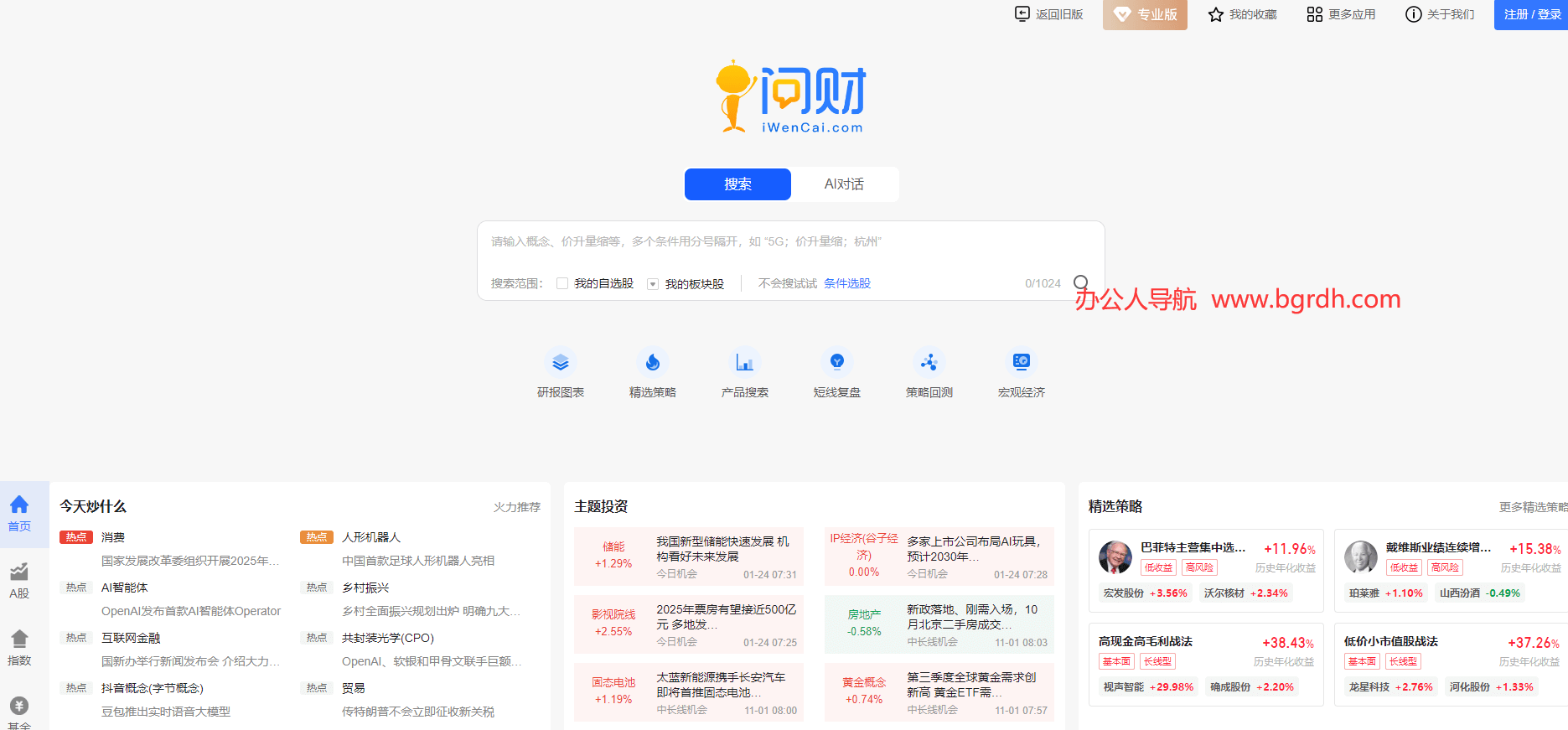Open the 宏观经济 icon
Image resolution: width=1568 pixels, height=730 pixels.
point(1021,362)
